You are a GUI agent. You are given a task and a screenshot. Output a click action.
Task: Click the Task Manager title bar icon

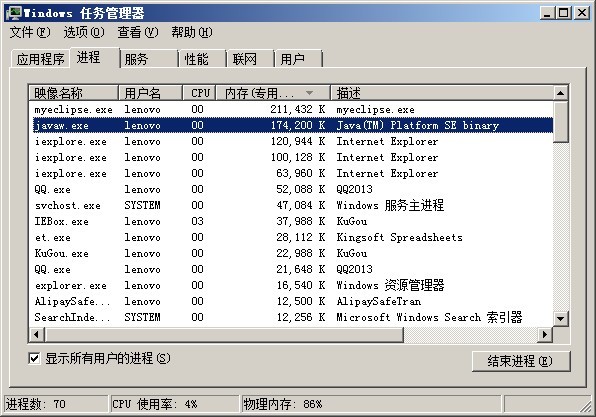pos(14,13)
